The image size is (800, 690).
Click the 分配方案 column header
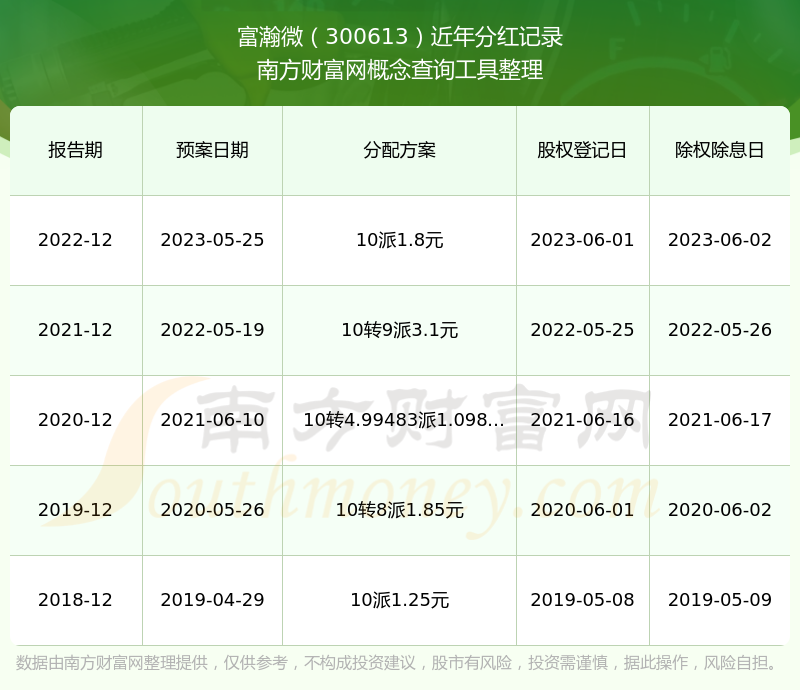pyautogui.click(x=399, y=150)
